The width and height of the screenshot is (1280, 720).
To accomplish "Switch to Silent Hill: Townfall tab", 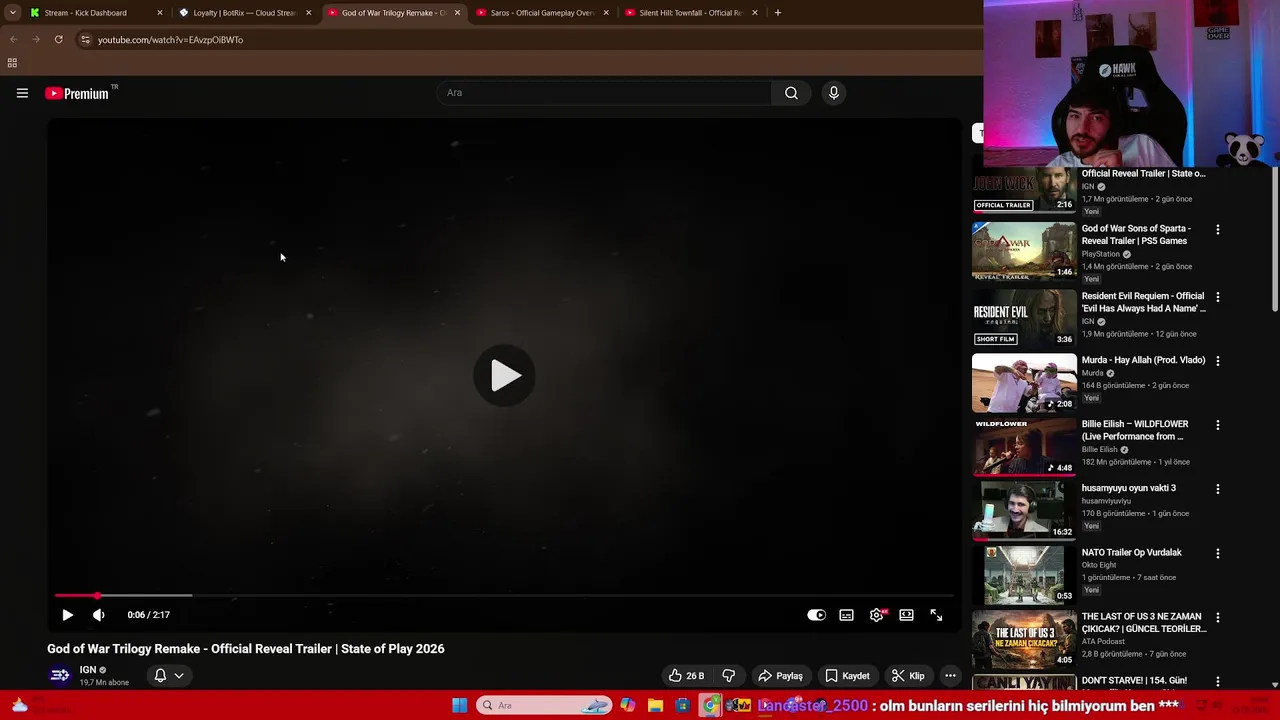I will coord(690,13).
